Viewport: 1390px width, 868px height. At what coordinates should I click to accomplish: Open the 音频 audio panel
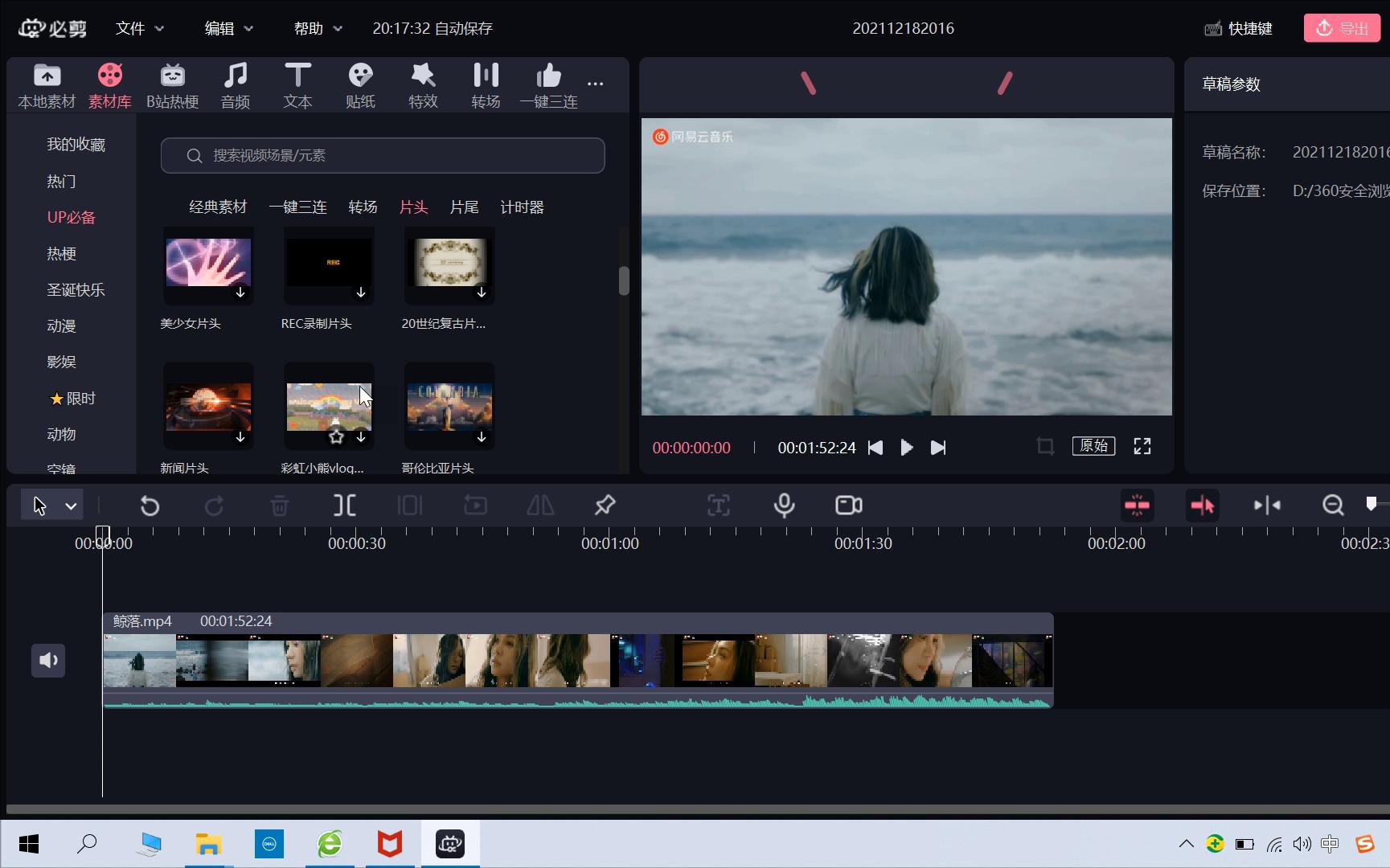pos(235,85)
